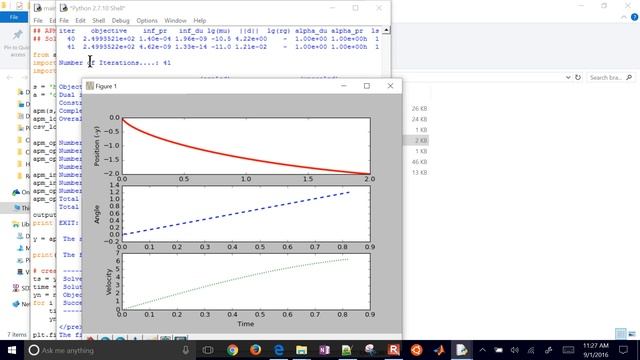This screenshot has height=360, width=640.
Task: Open the Debug menu in Python Shell
Action: pos(120,20)
